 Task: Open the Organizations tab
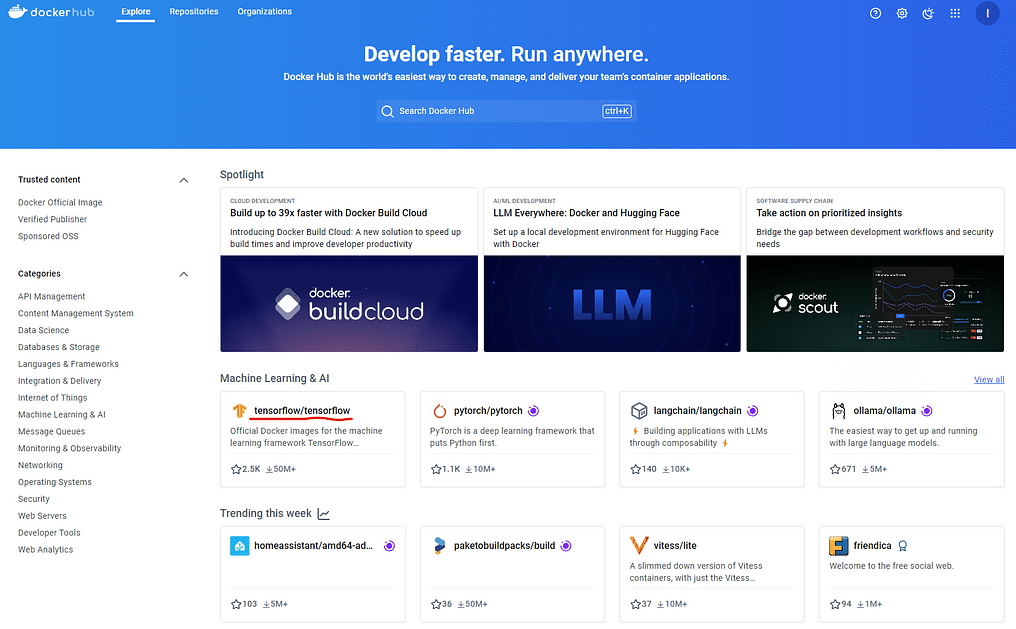click(x=264, y=12)
